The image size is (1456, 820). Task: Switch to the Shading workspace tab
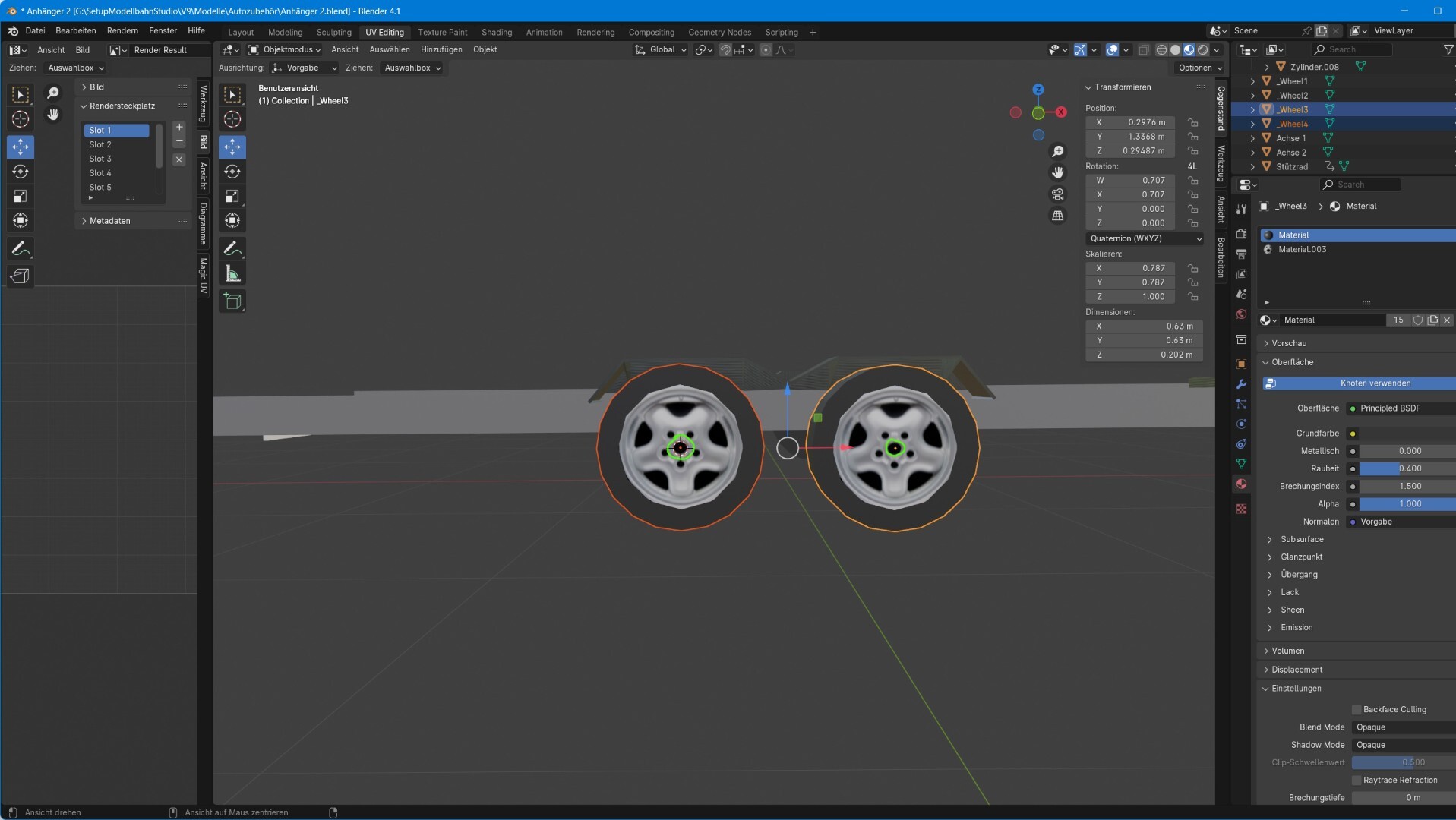coord(497,32)
